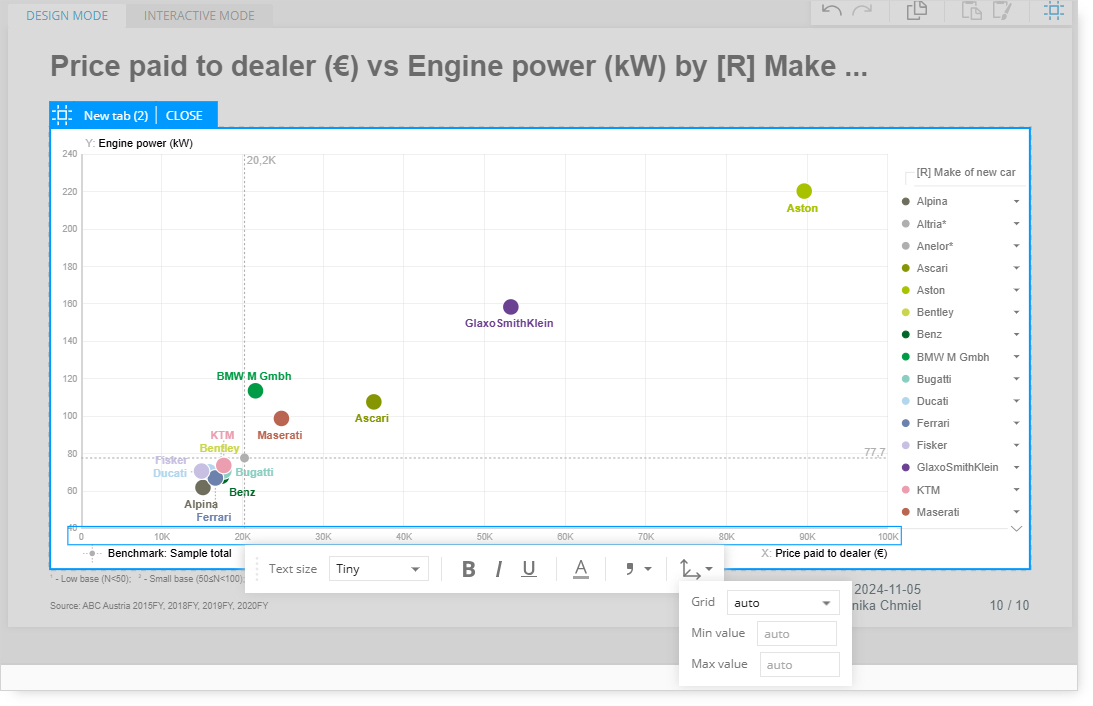
Task: Click the Benchmark: Sample total label
Action: (169, 553)
